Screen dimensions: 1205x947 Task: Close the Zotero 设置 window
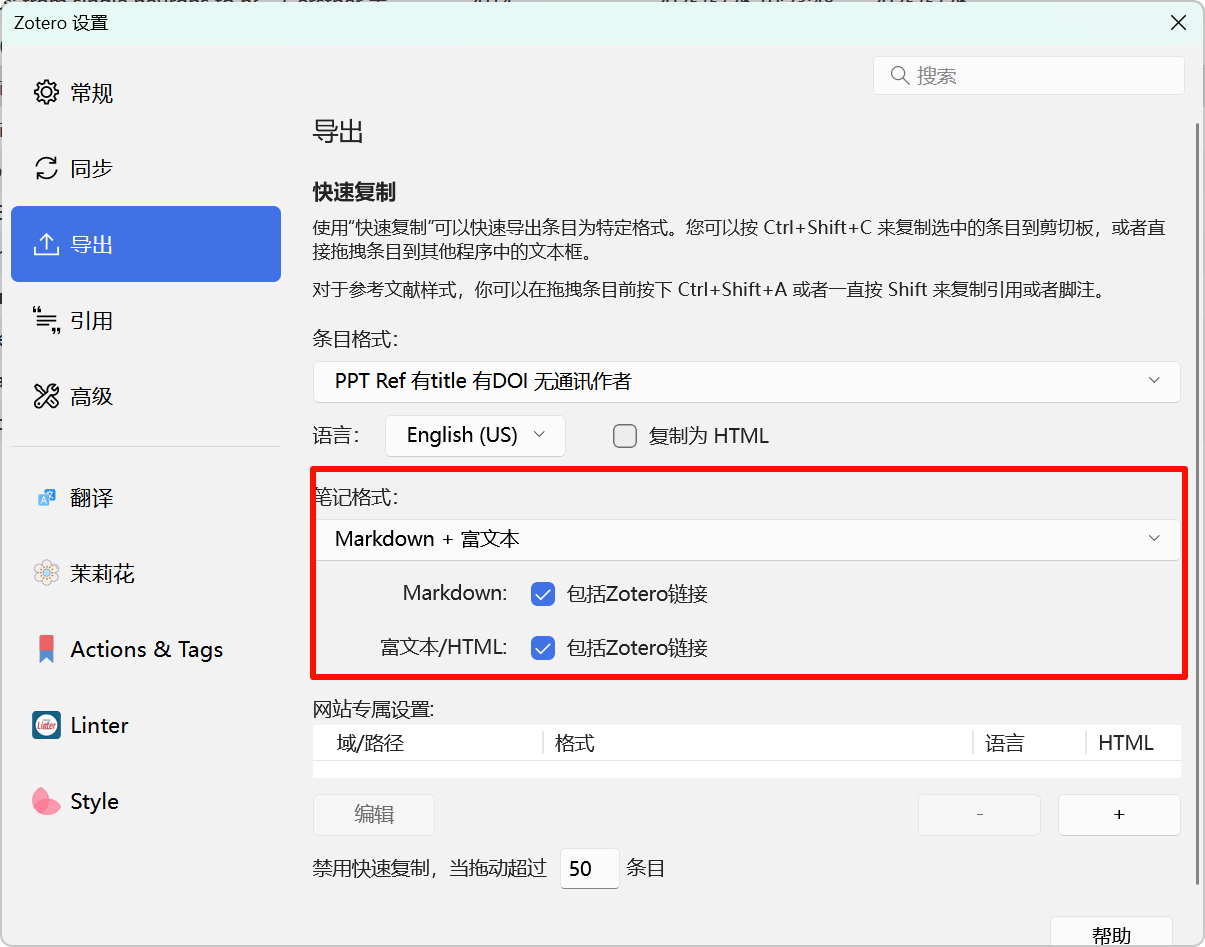point(1179,22)
